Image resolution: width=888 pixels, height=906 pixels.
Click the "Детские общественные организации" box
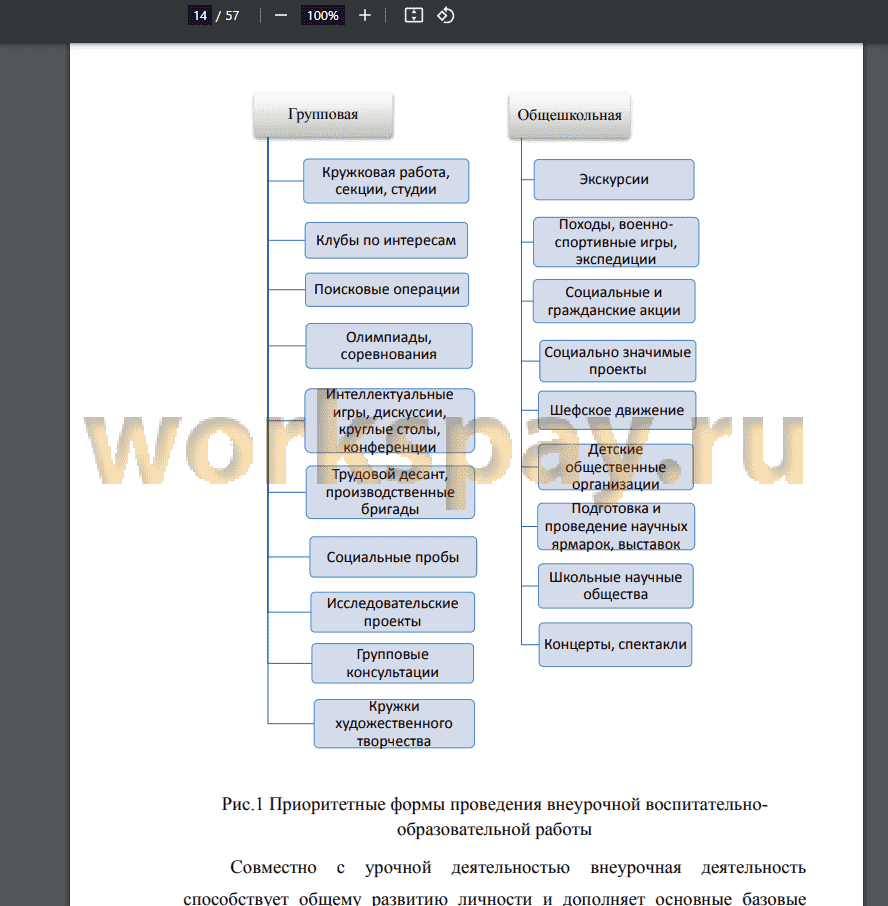click(615, 467)
